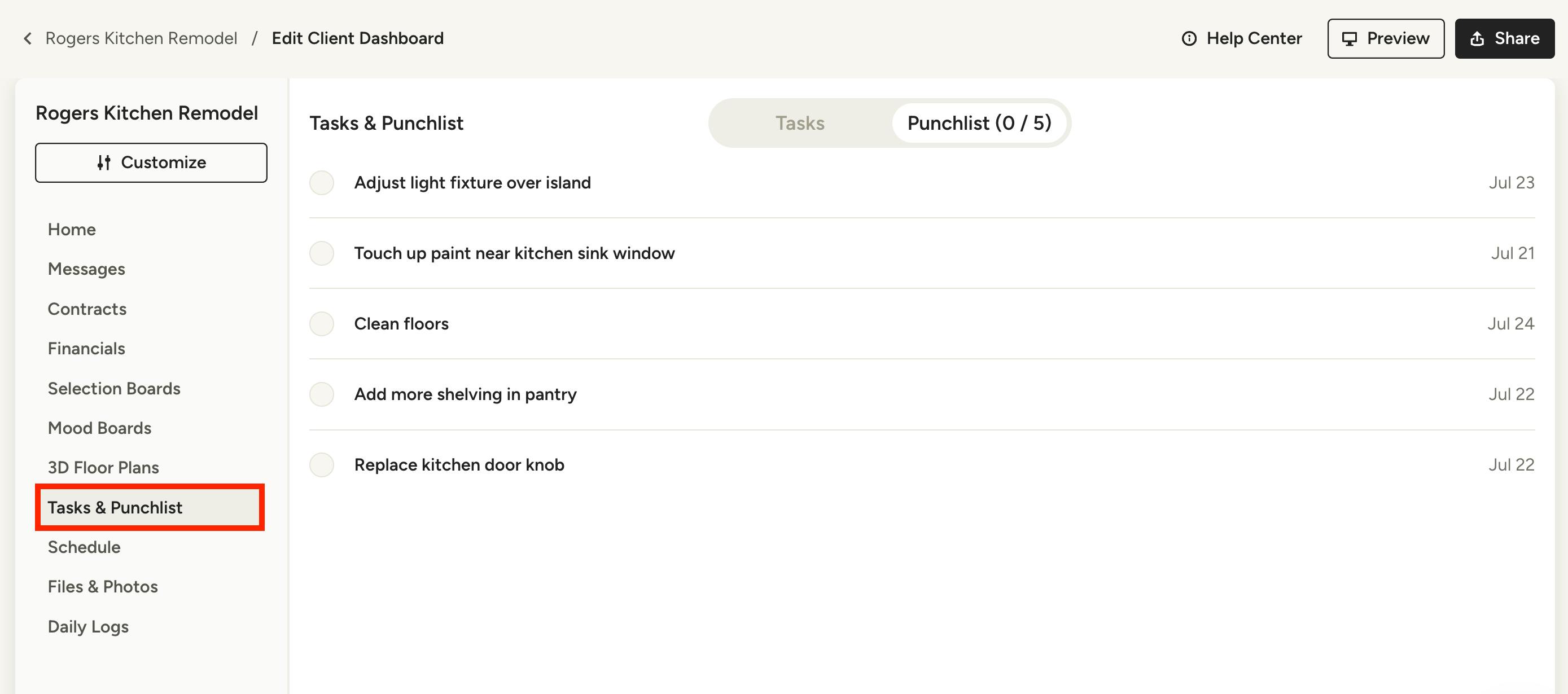Open Daily Logs from the sidebar

pos(88,626)
